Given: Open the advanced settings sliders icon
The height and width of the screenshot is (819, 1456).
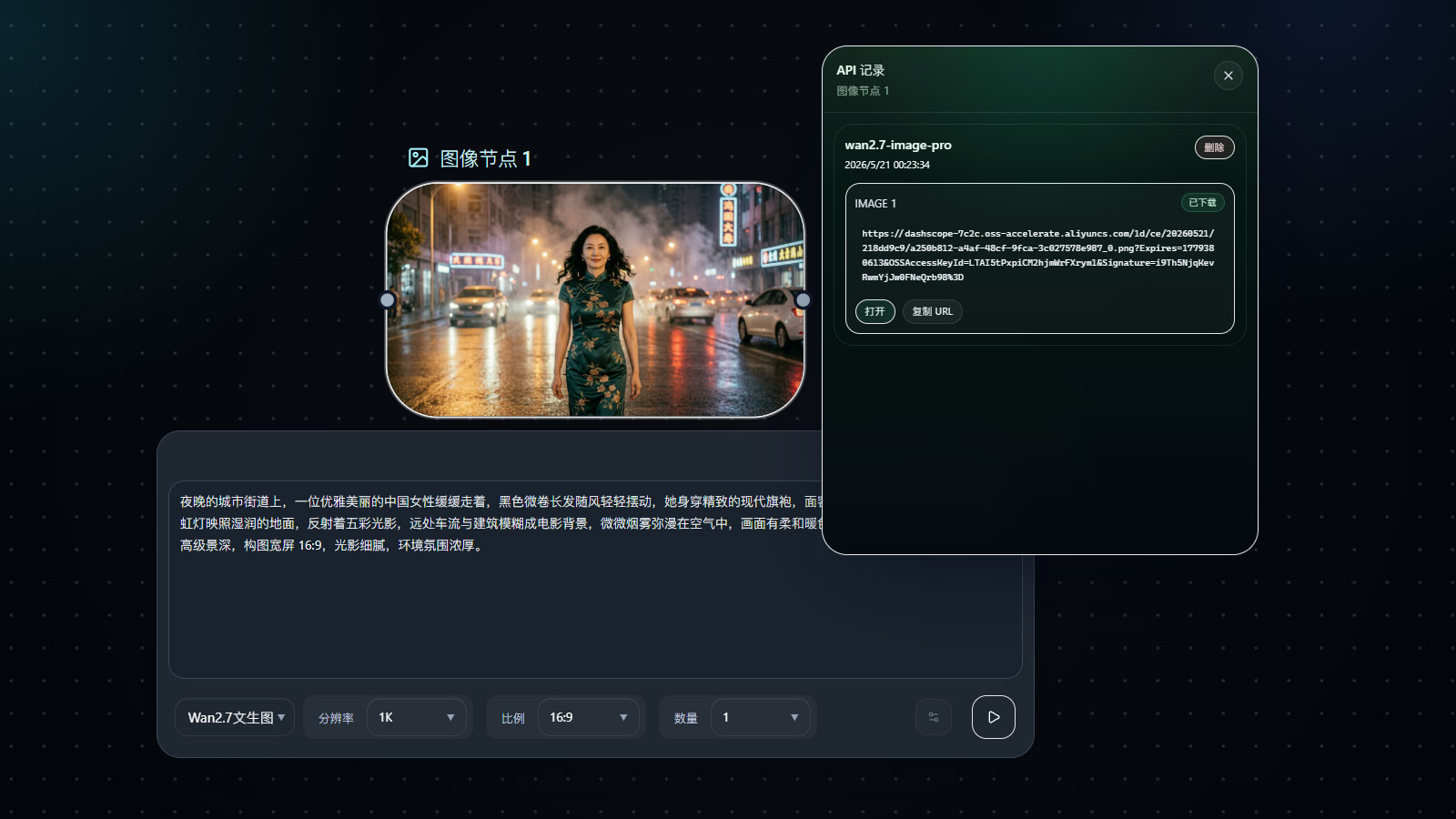Looking at the screenshot, I should pyautogui.click(x=933, y=717).
